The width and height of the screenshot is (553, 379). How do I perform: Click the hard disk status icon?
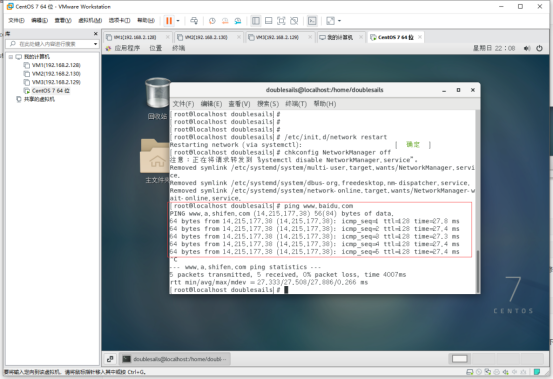pos(469,372)
